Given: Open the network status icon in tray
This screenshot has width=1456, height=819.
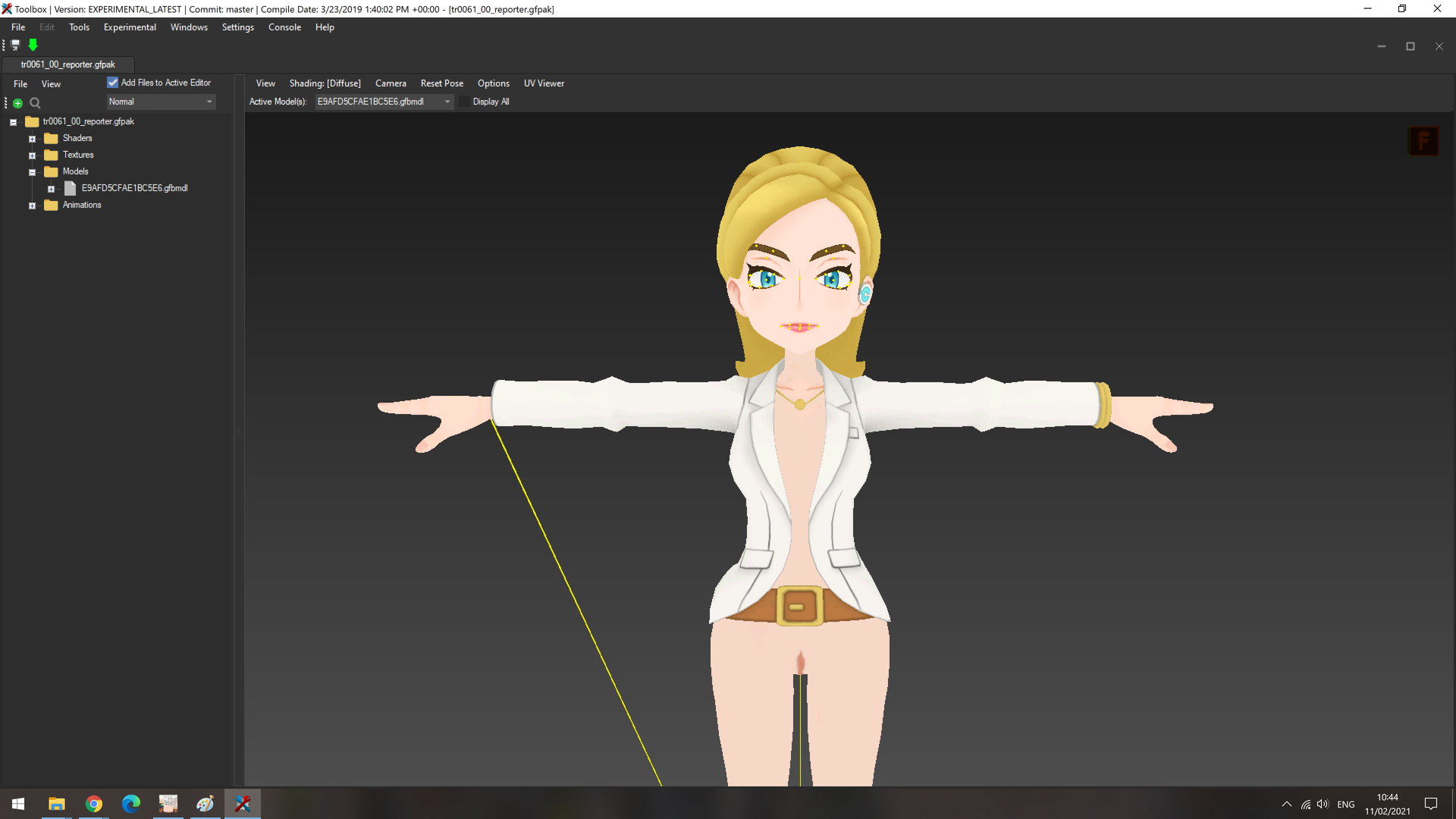Looking at the screenshot, I should [1305, 804].
